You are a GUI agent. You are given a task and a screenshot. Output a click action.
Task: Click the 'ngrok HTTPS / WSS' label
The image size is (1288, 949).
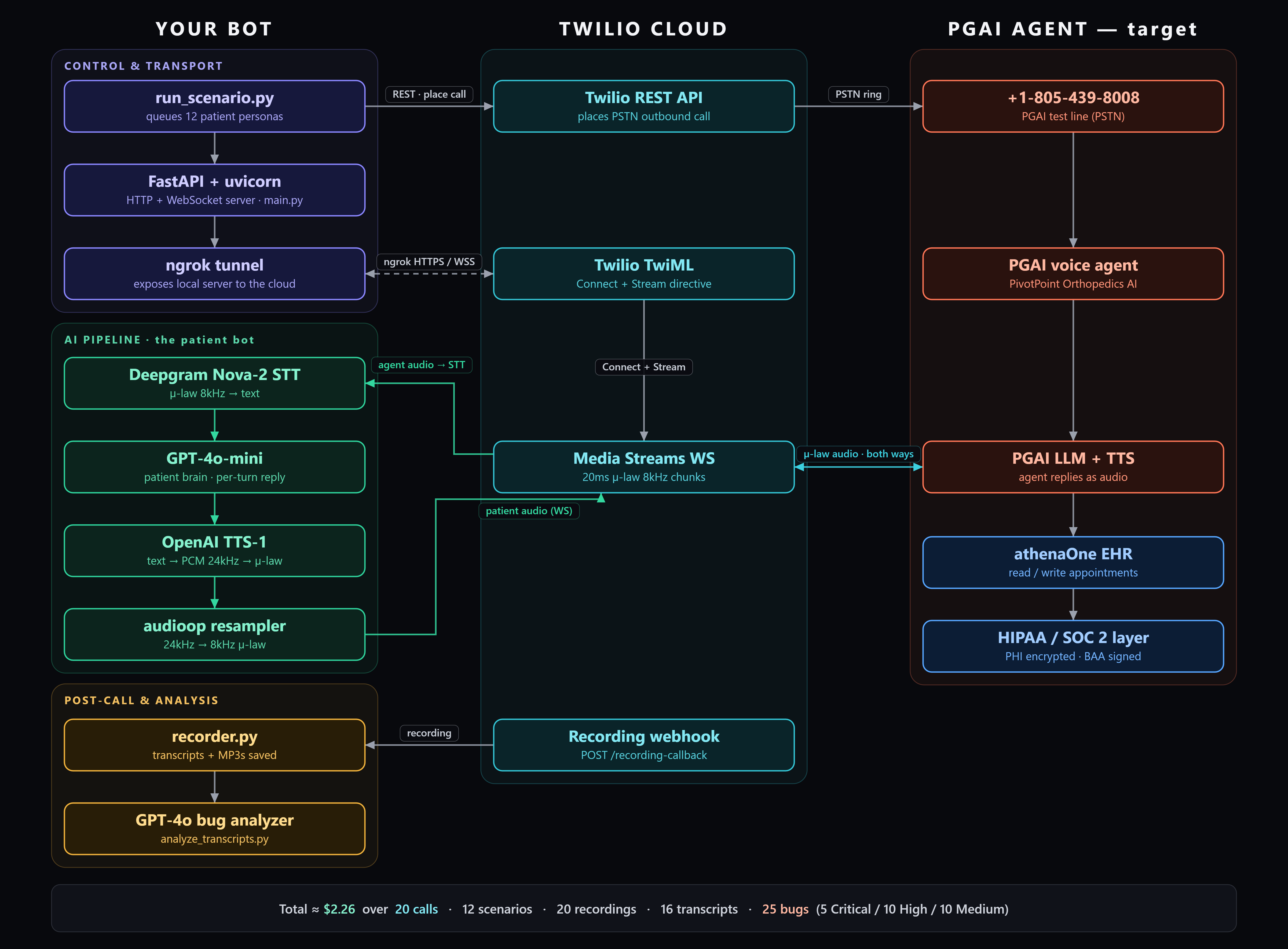click(x=429, y=261)
